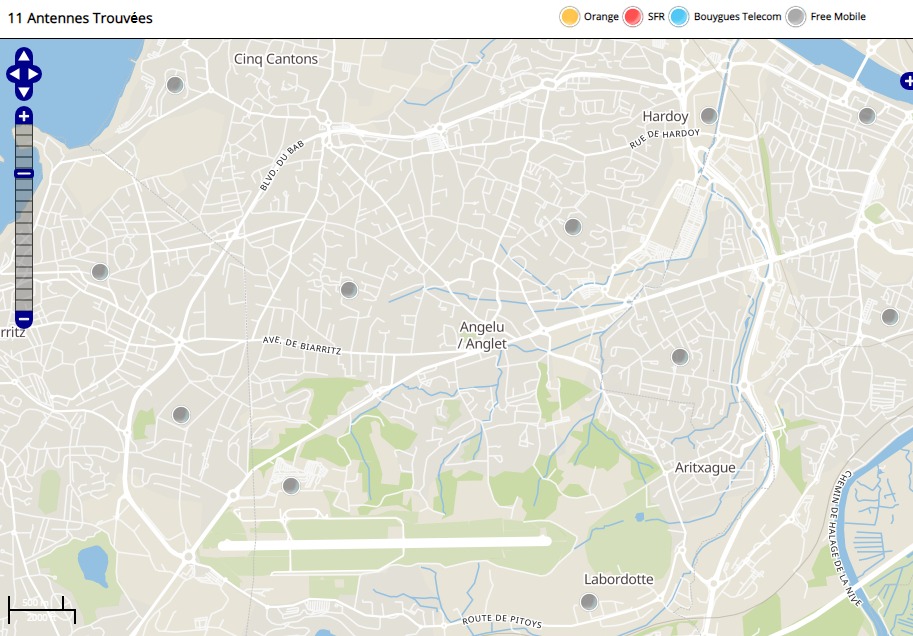Viewport: 913px width, 636px height.
Task: Toggle the Bouygues Telecom operator filter
Action: (679, 17)
